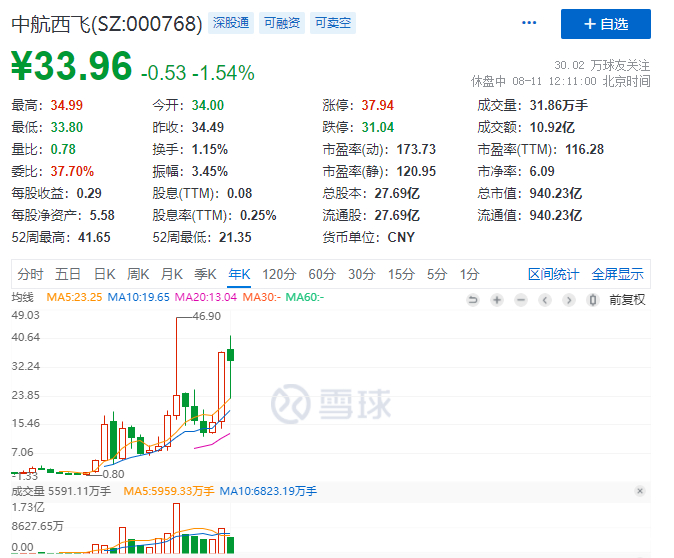Switch to 60分 interval tab

point(322,274)
